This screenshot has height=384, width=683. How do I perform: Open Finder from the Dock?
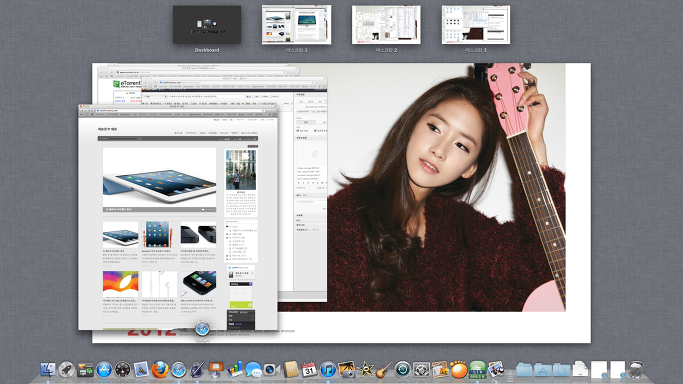point(48,370)
